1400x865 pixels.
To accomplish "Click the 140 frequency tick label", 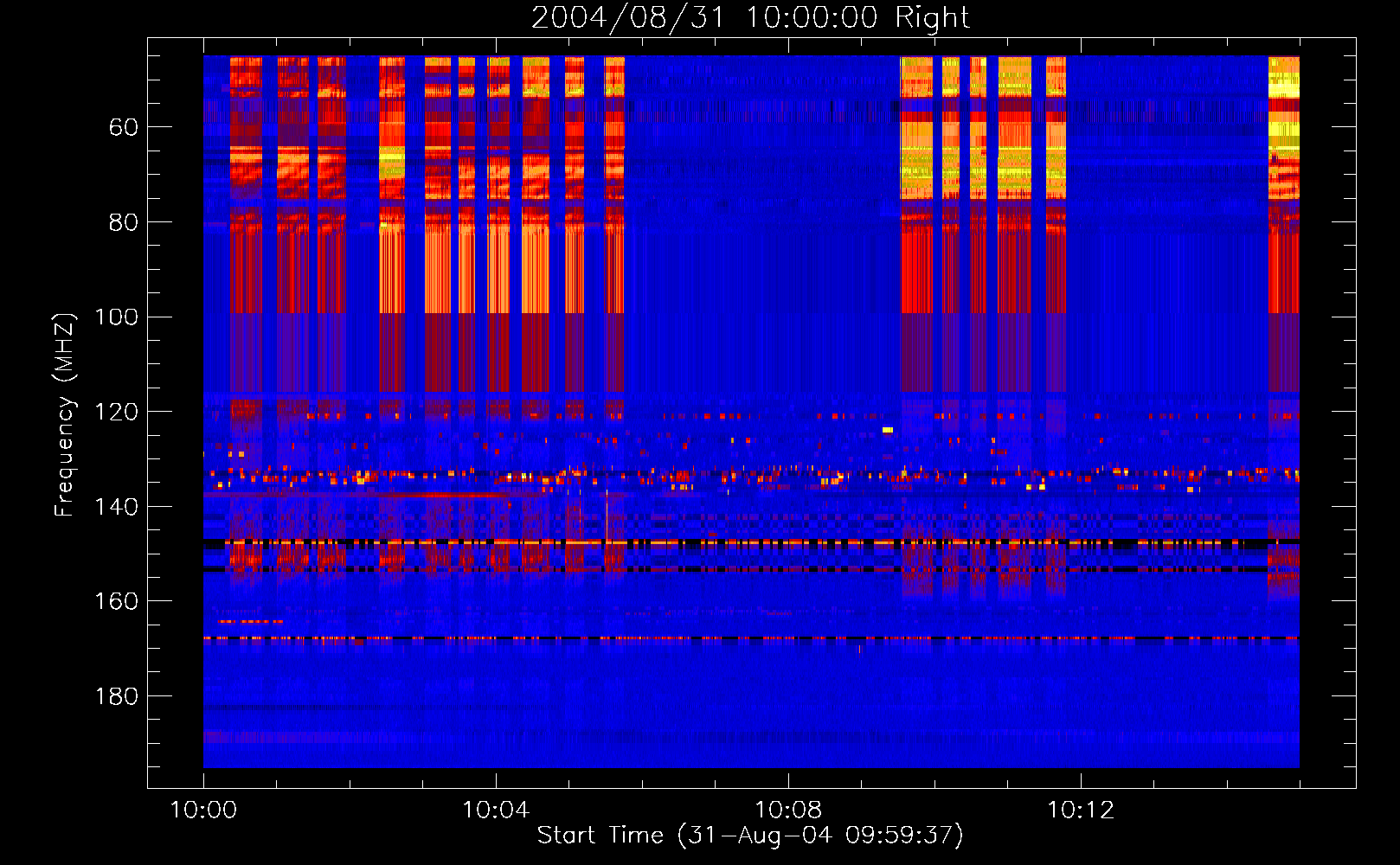I will click(116, 507).
